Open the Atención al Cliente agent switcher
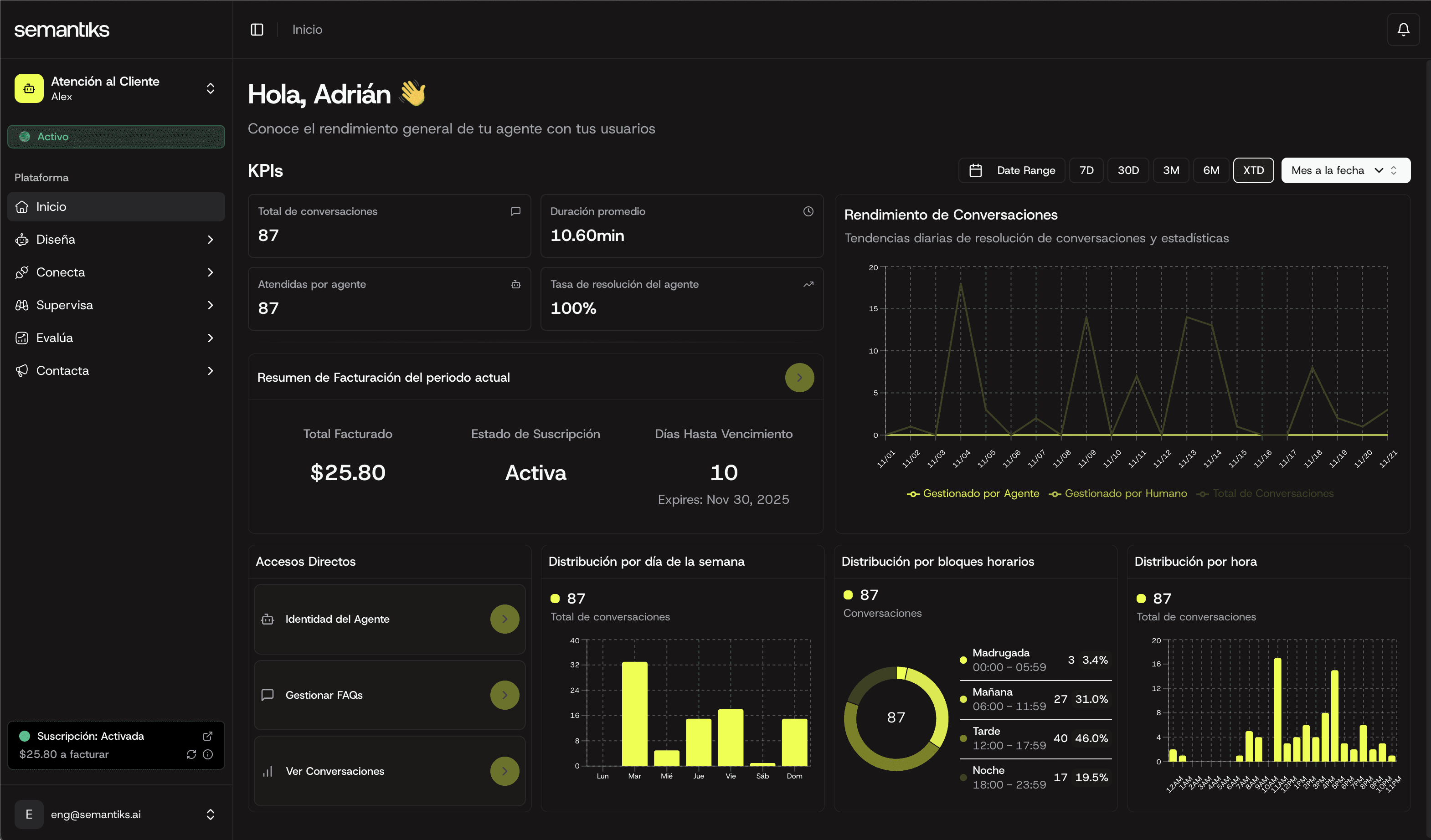 pos(116,88)
